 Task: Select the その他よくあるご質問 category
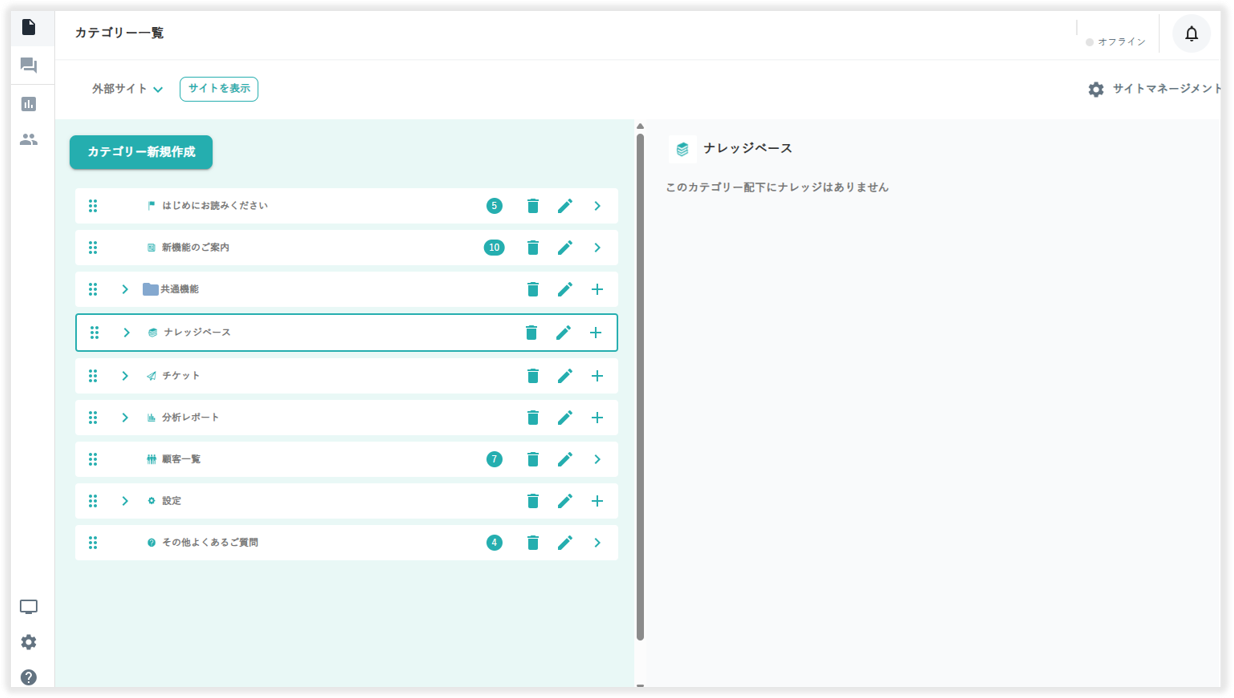[x=300, y=543]
